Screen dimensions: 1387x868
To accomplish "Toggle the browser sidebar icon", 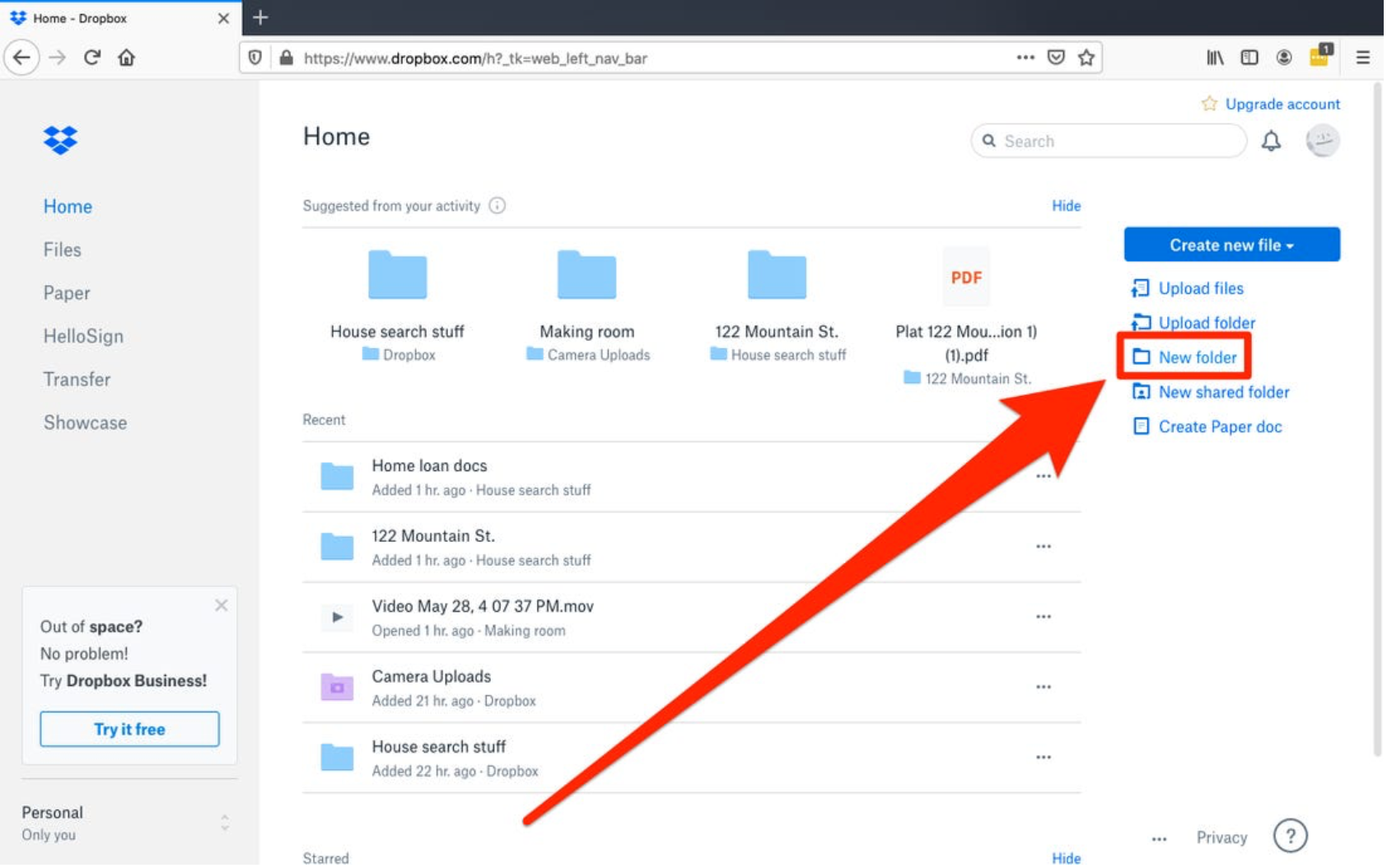I will tap(1249, 58).
